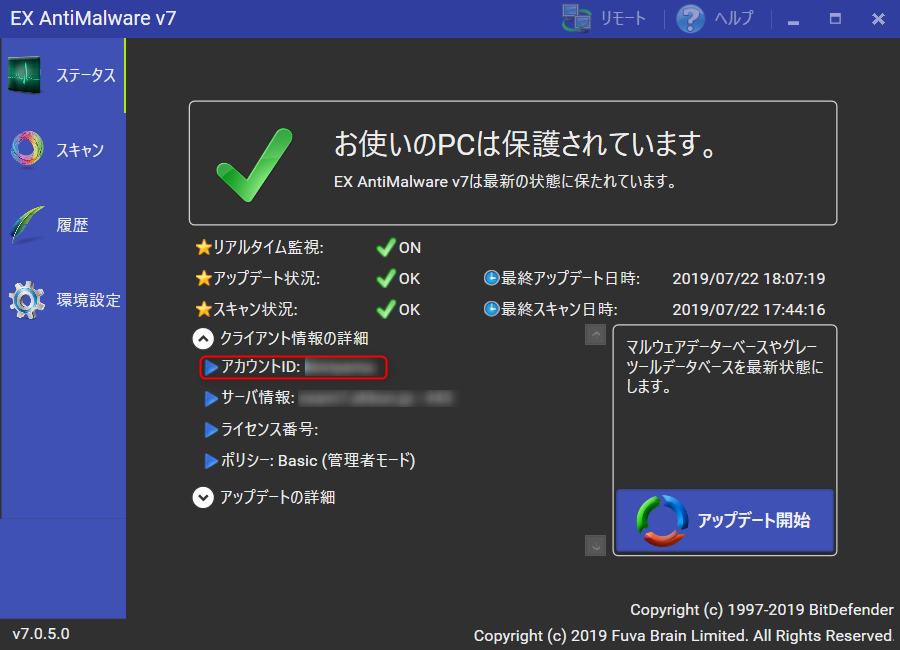Click the blue triangle beside ライセンス番号
900x650 pixels.
coord(211,430)
